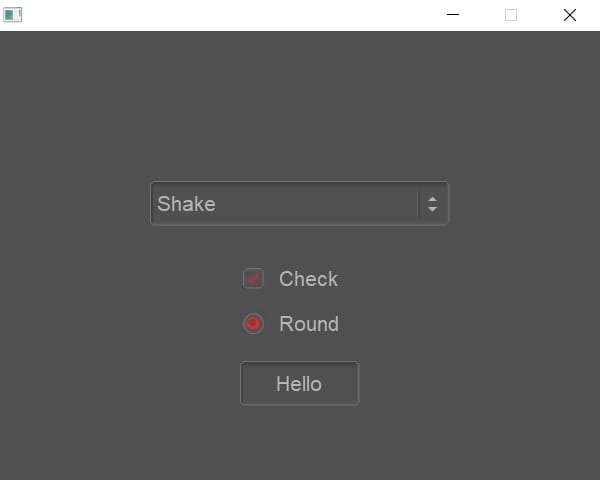This screenshot has height=480, width=600.
Task: Open the Shake combo box
Action: 299,203
